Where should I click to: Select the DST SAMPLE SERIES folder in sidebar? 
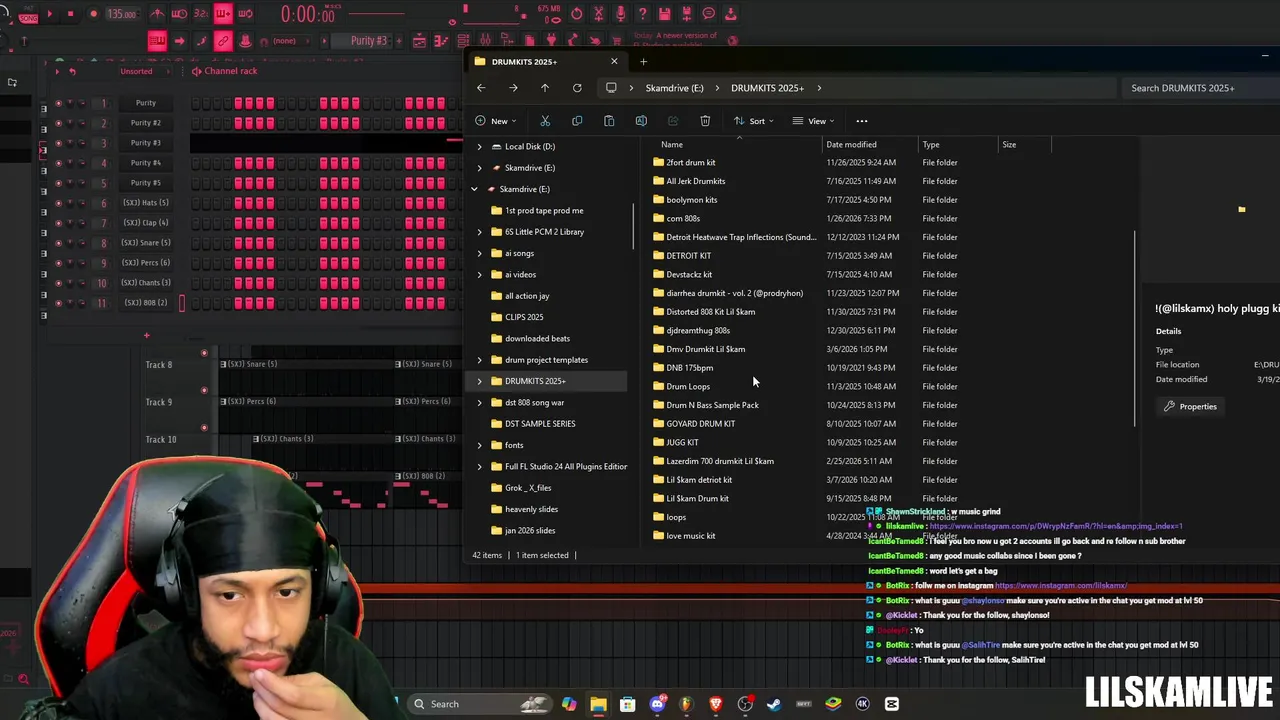540,424
